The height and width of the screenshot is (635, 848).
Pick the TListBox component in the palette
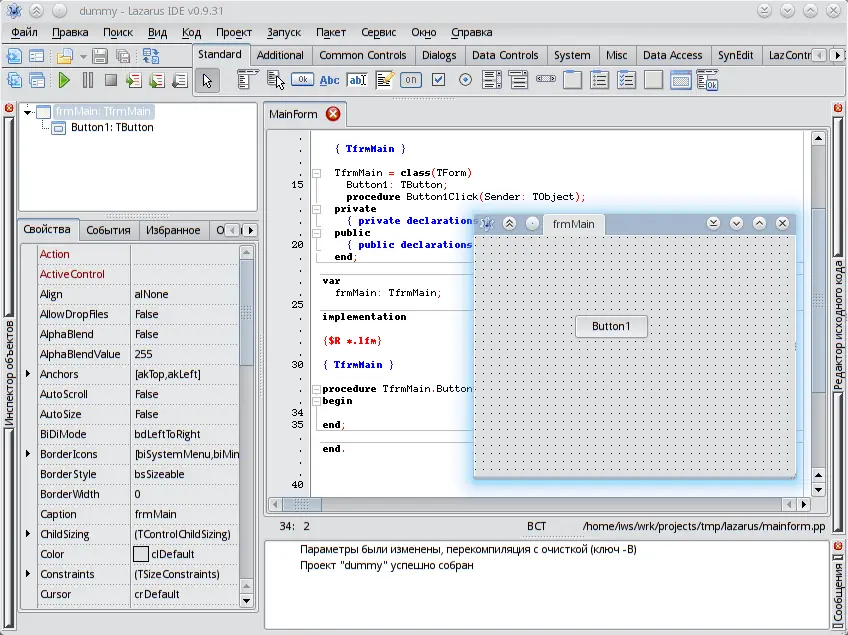point(492,80)
